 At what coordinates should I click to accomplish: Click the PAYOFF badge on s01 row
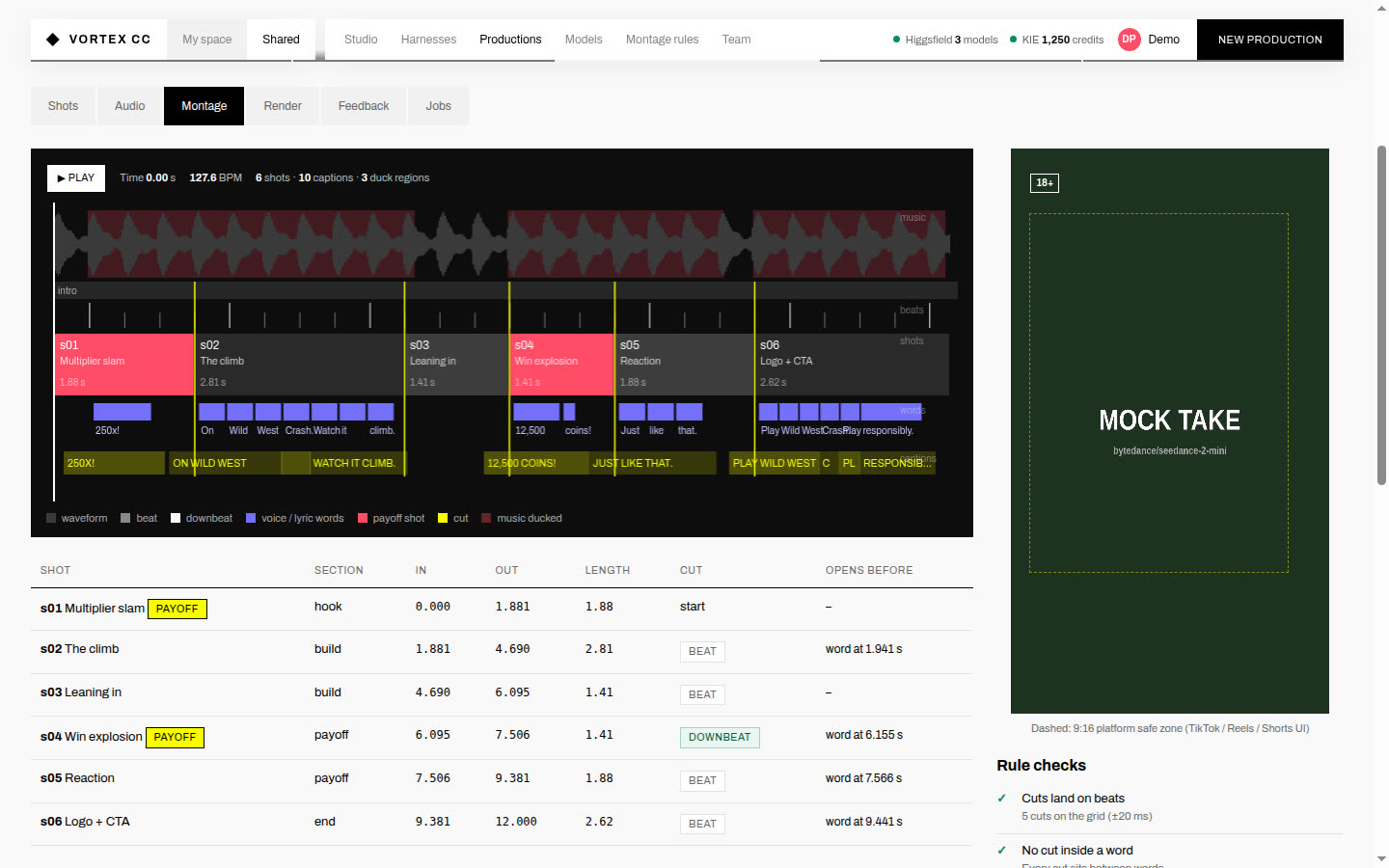point(177,609)
